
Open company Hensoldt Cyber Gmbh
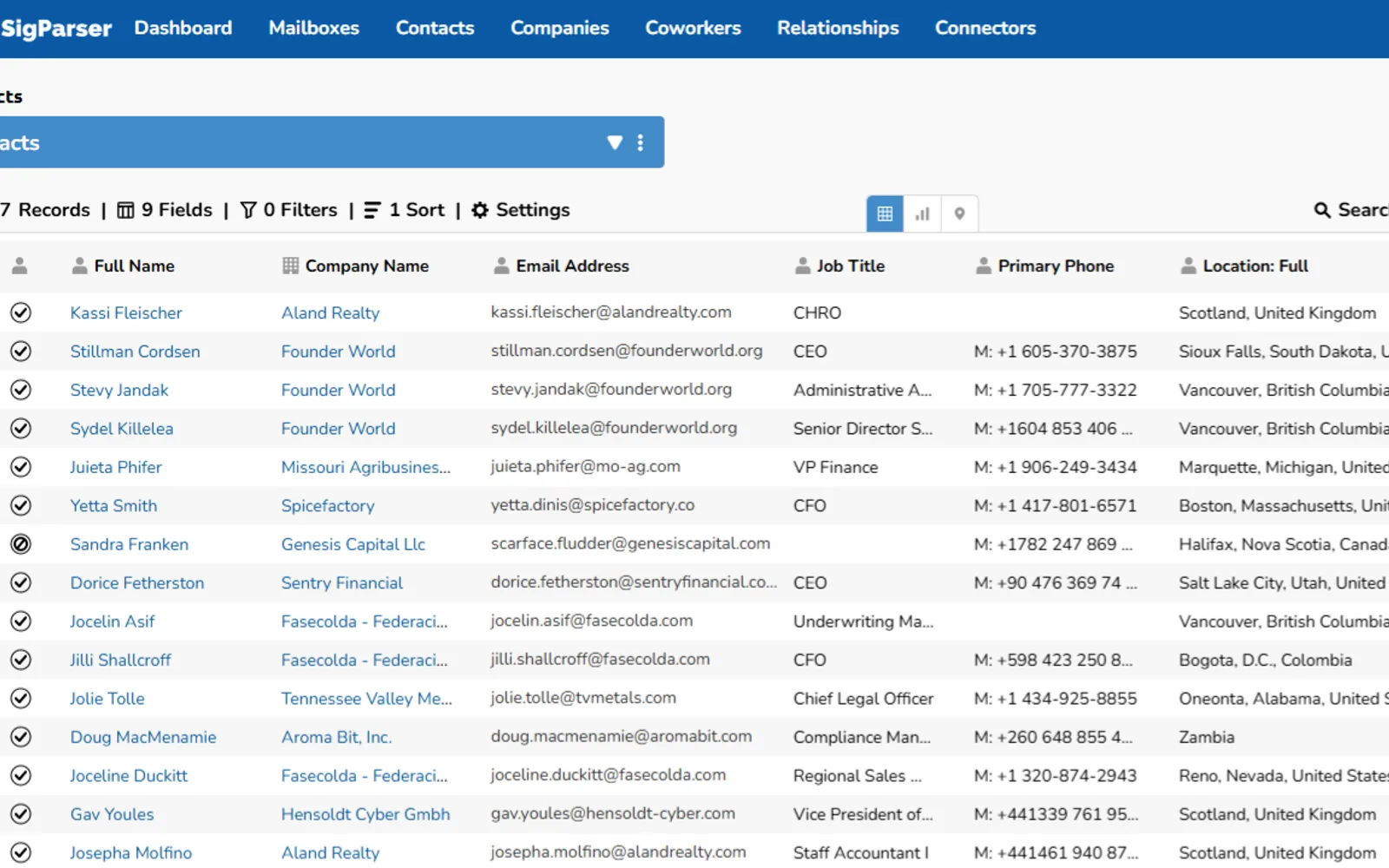365,814
